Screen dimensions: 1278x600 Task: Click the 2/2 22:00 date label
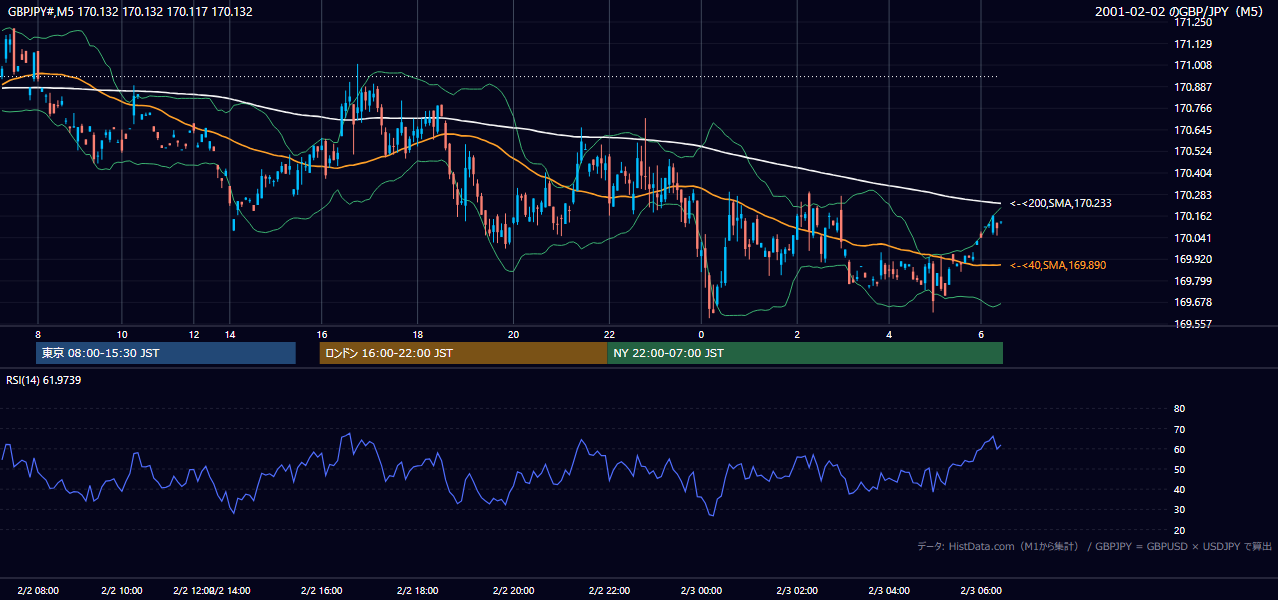(x=609, y=590)
